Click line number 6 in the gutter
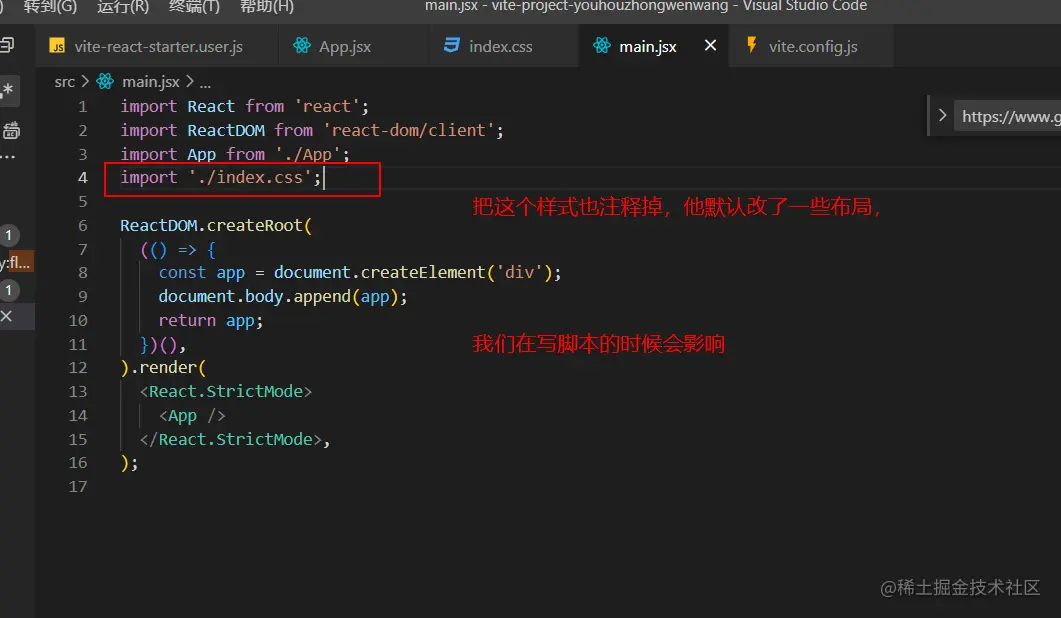 point(83,225)
